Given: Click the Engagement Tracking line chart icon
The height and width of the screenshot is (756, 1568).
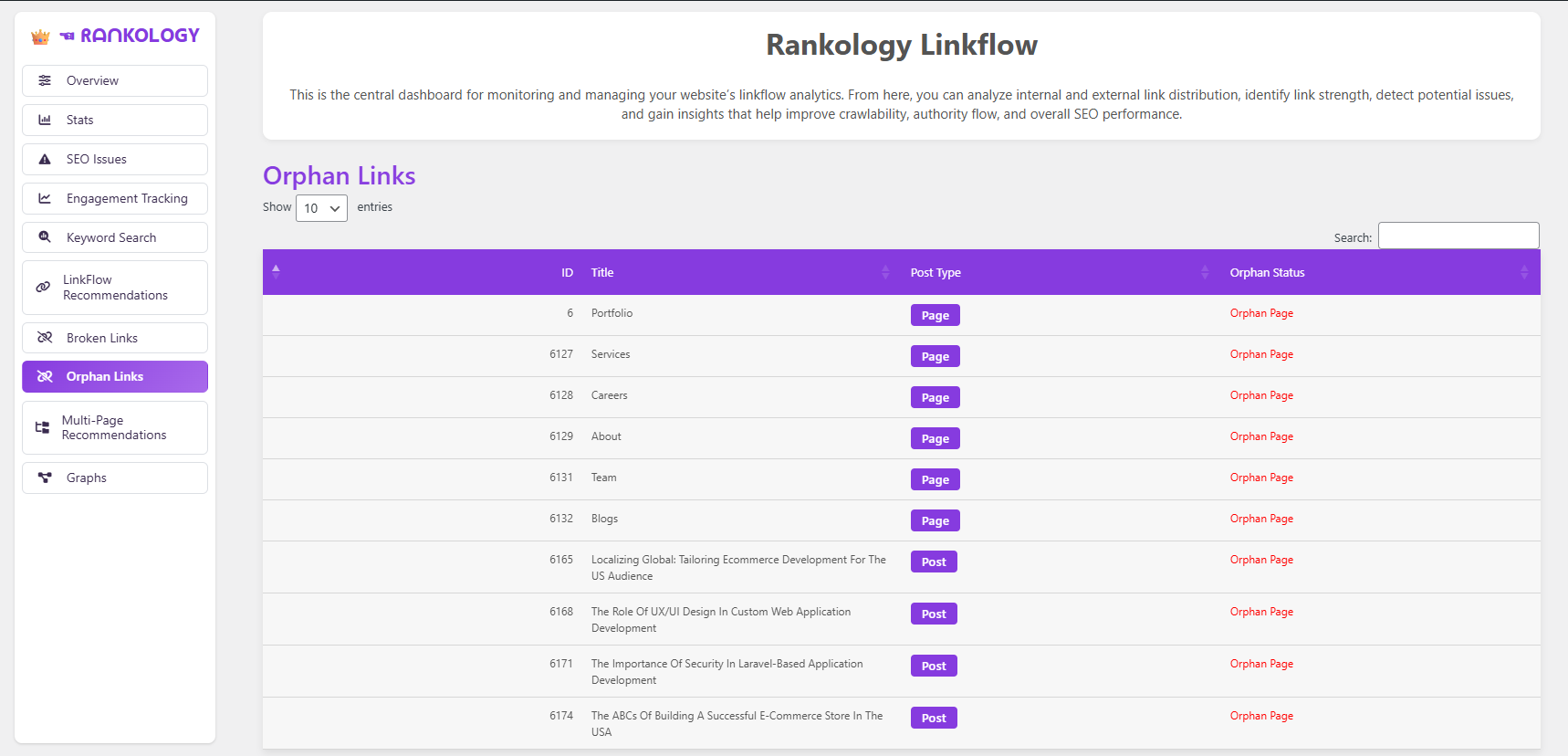Looking at the screenshot, I should coord(45,198).
